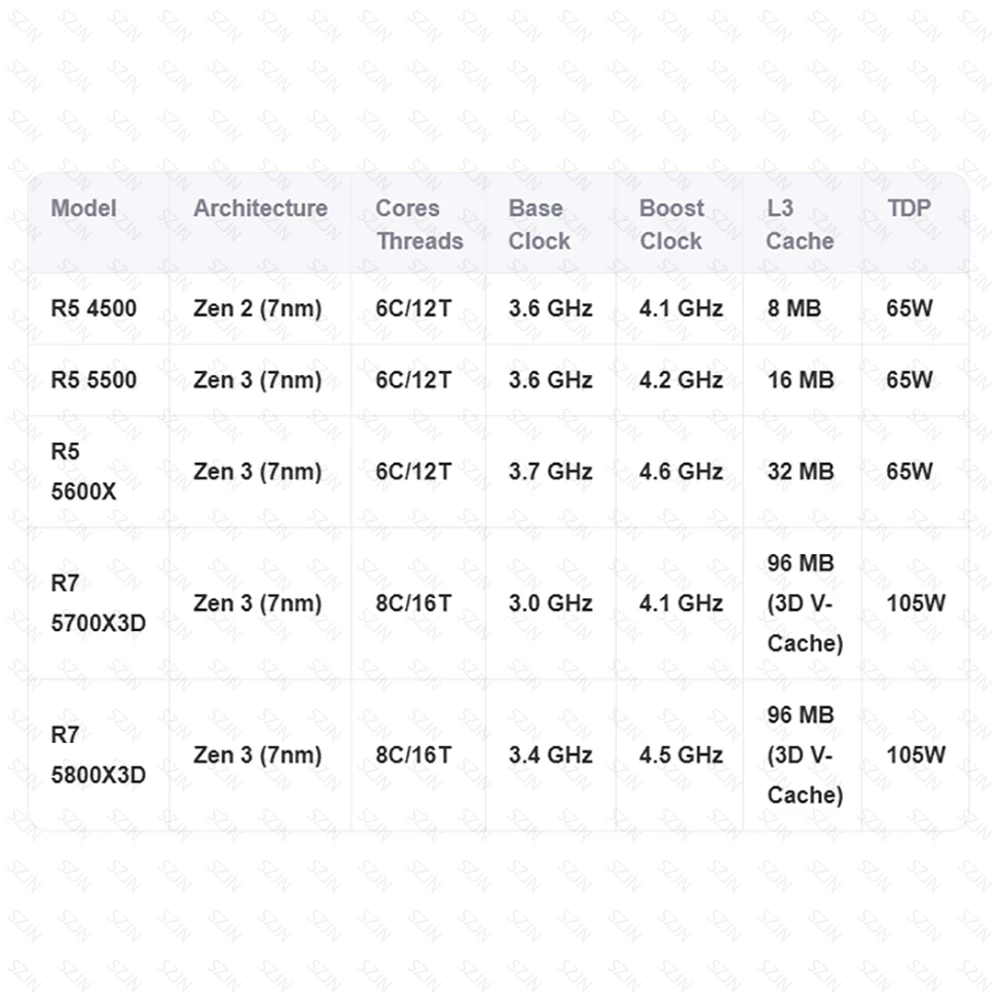Select the R7 5800X3D model cell
1000x1000 pixels.
(98, 755)
